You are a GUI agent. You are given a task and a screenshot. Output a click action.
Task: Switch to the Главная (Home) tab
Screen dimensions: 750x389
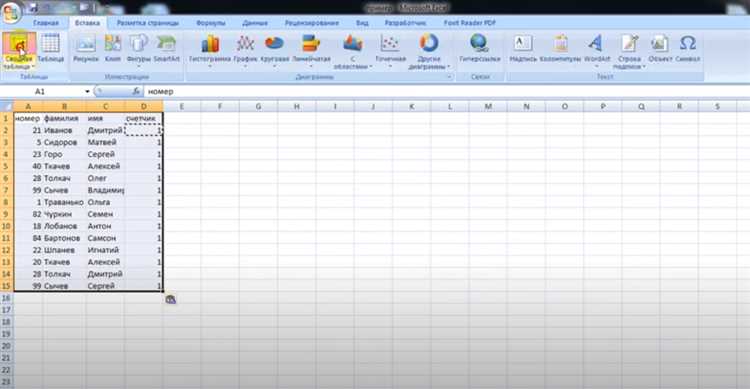coord(46,22)
